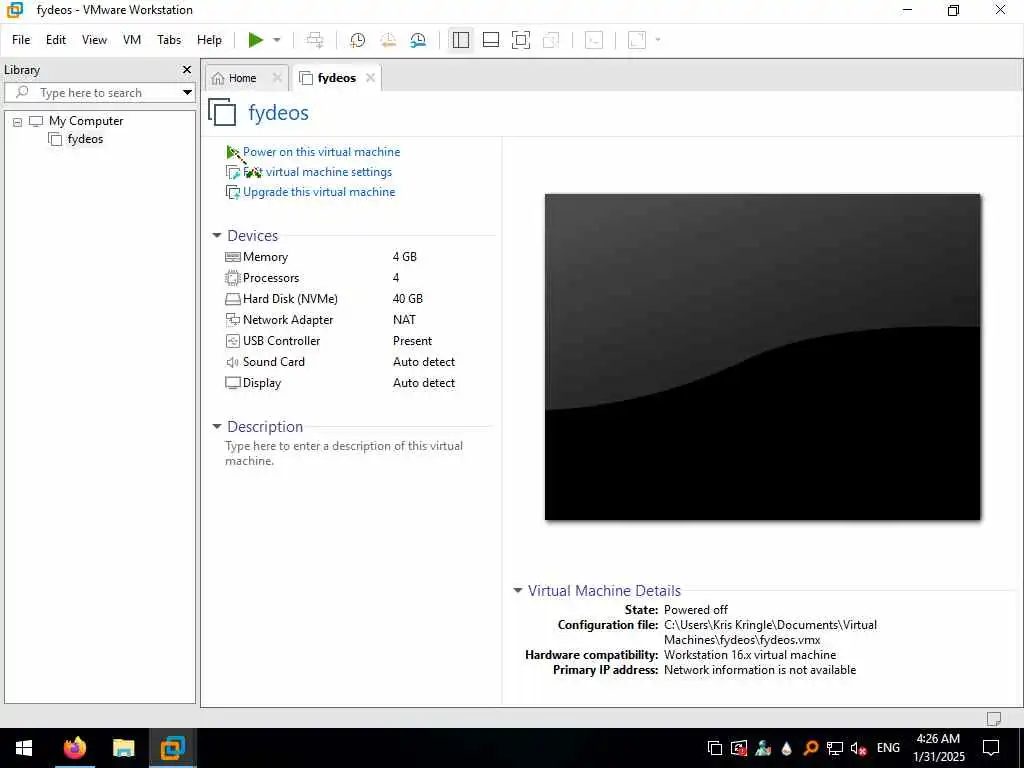Viewport: 1024px width, 768px height.
Task: Click the NAT network adapter value
Action: click(x=404, y=319)
